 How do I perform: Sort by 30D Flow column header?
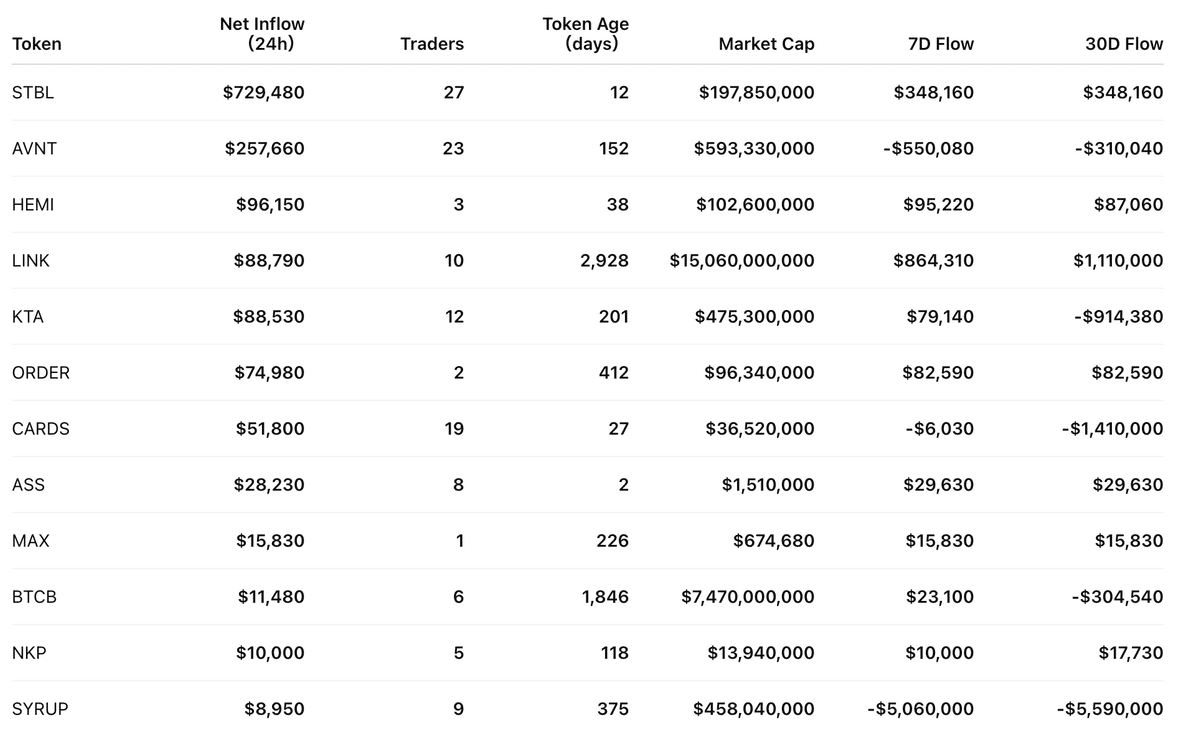(x=1124, y=44)
